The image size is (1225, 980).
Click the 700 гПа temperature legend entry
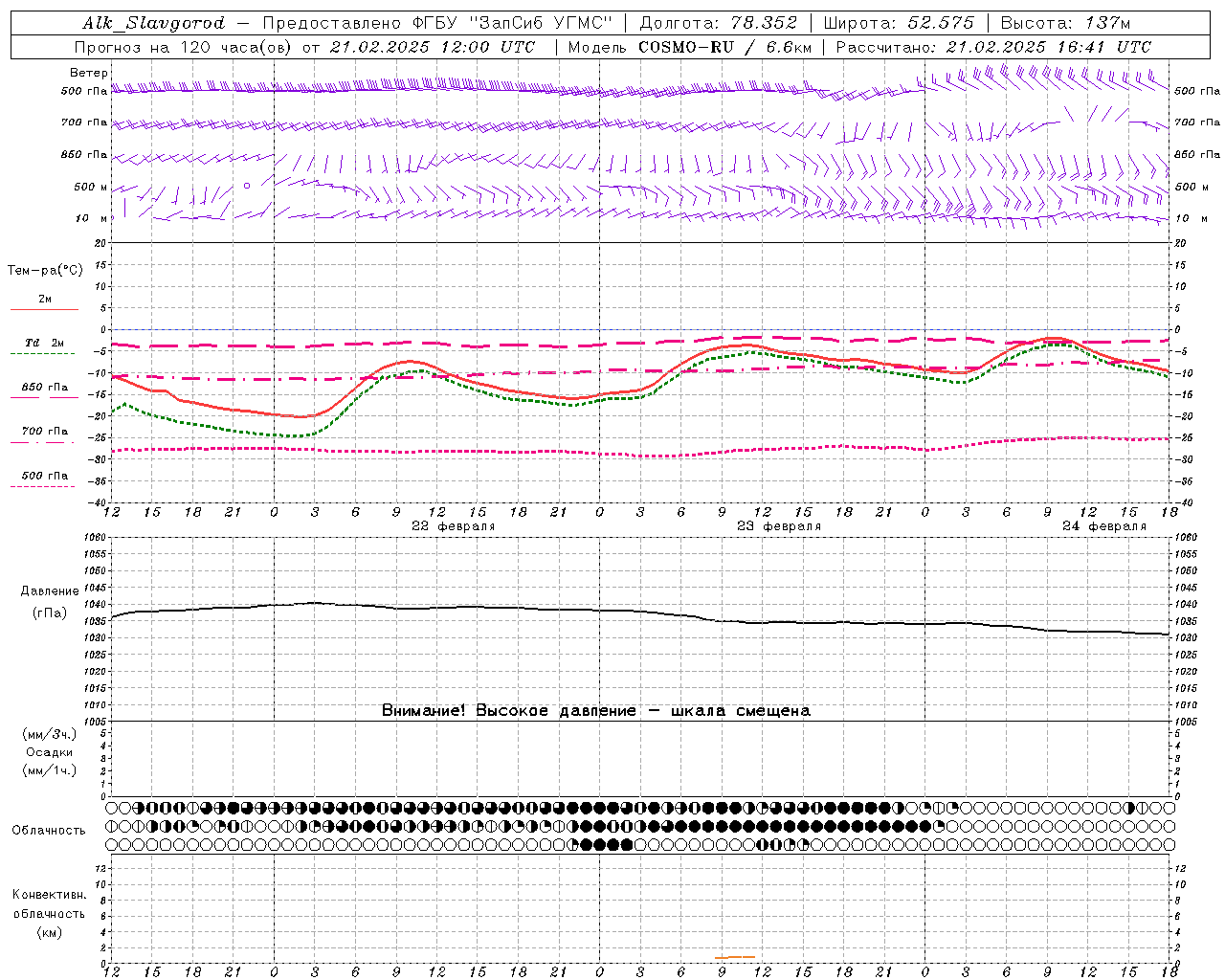pyautogui.click(x=45, y=431)
